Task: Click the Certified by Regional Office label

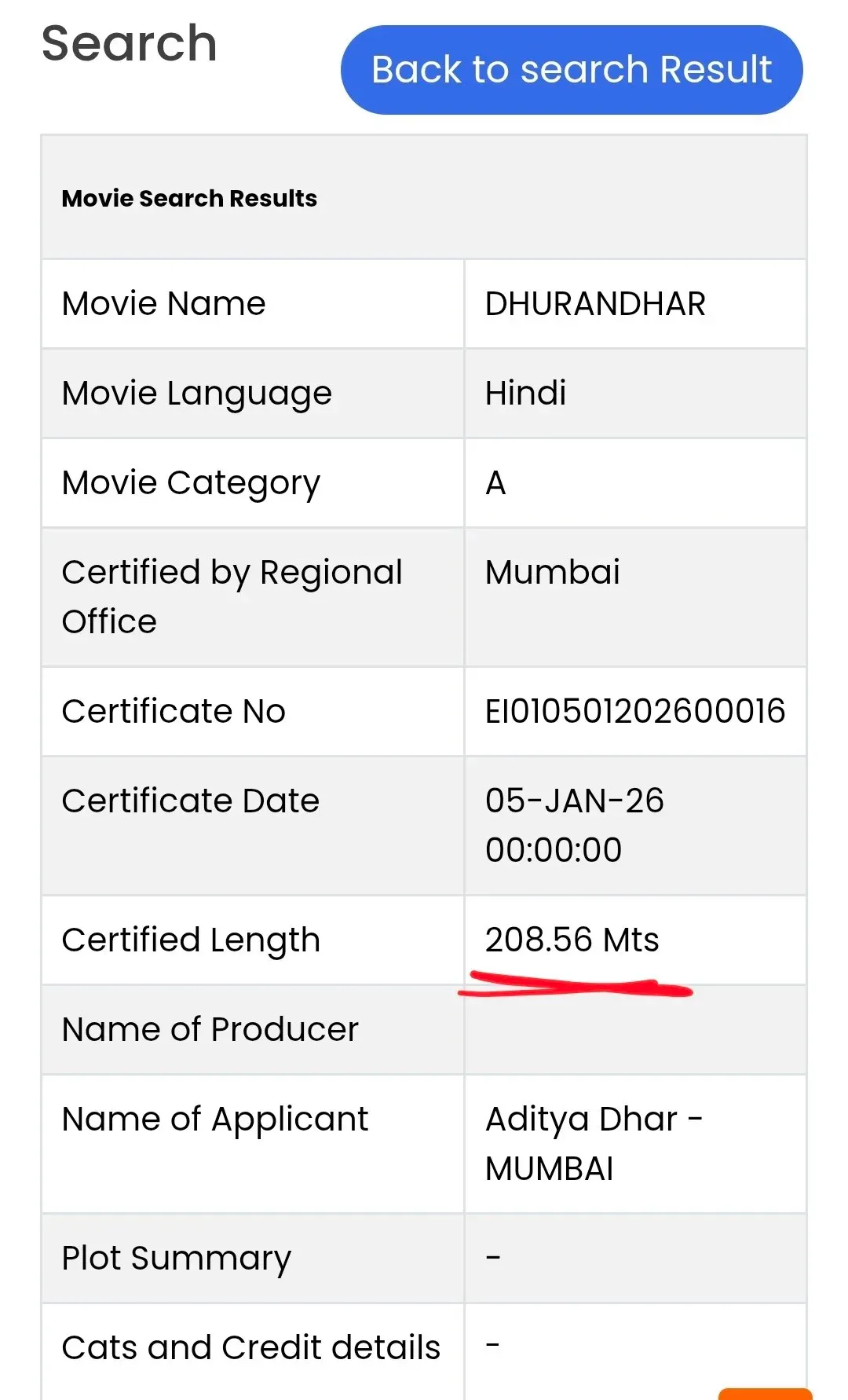Action: [232, 596]
